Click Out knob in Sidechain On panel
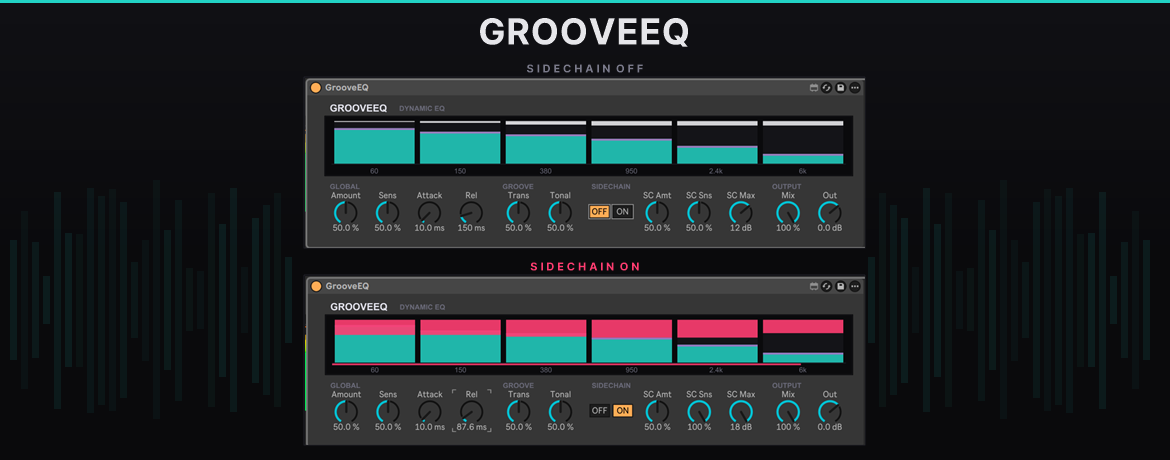The height and width of the screenshot is (460, 1170). pos(830,411)
